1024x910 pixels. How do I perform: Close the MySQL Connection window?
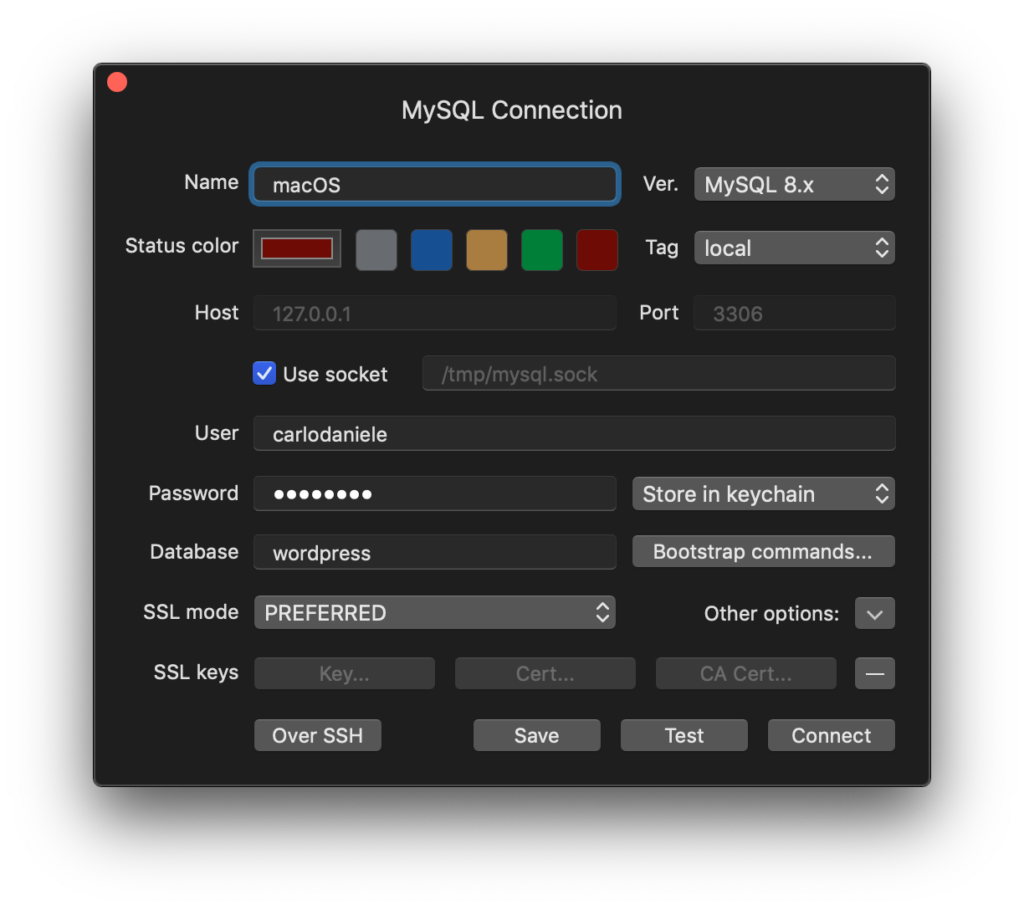[118, 82]
